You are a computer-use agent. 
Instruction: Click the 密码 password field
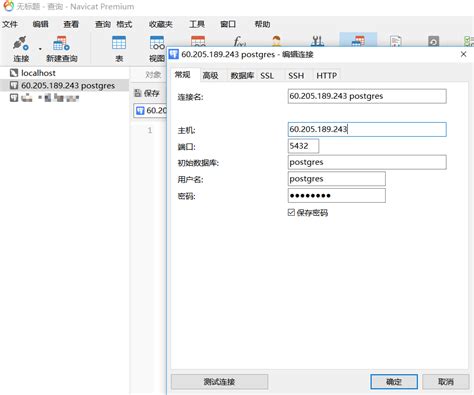(337, 195)
